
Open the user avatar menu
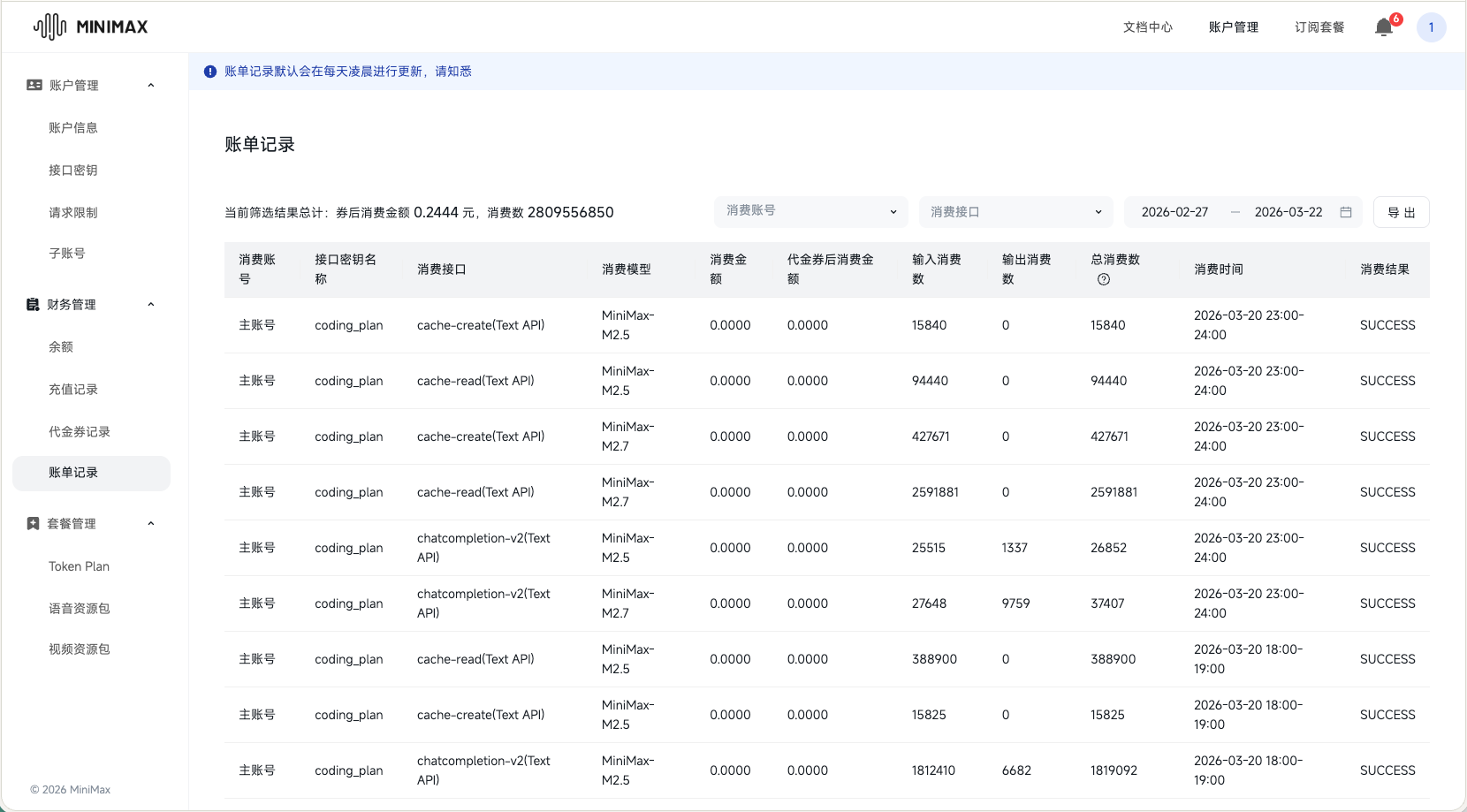pyautogui.click(x=1431, y=27)
